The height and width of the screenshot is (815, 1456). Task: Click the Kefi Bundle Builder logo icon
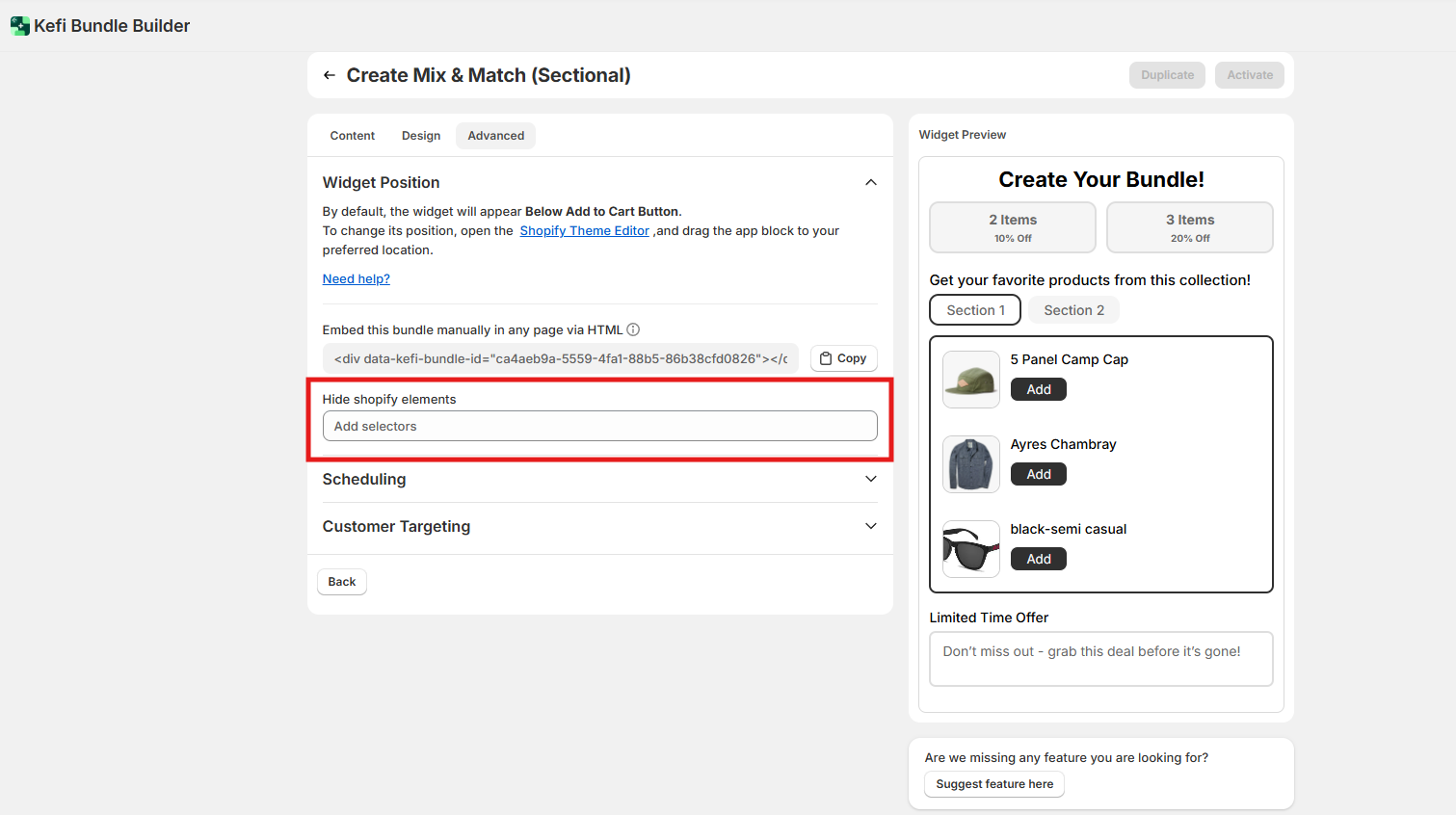pos(19,26)
